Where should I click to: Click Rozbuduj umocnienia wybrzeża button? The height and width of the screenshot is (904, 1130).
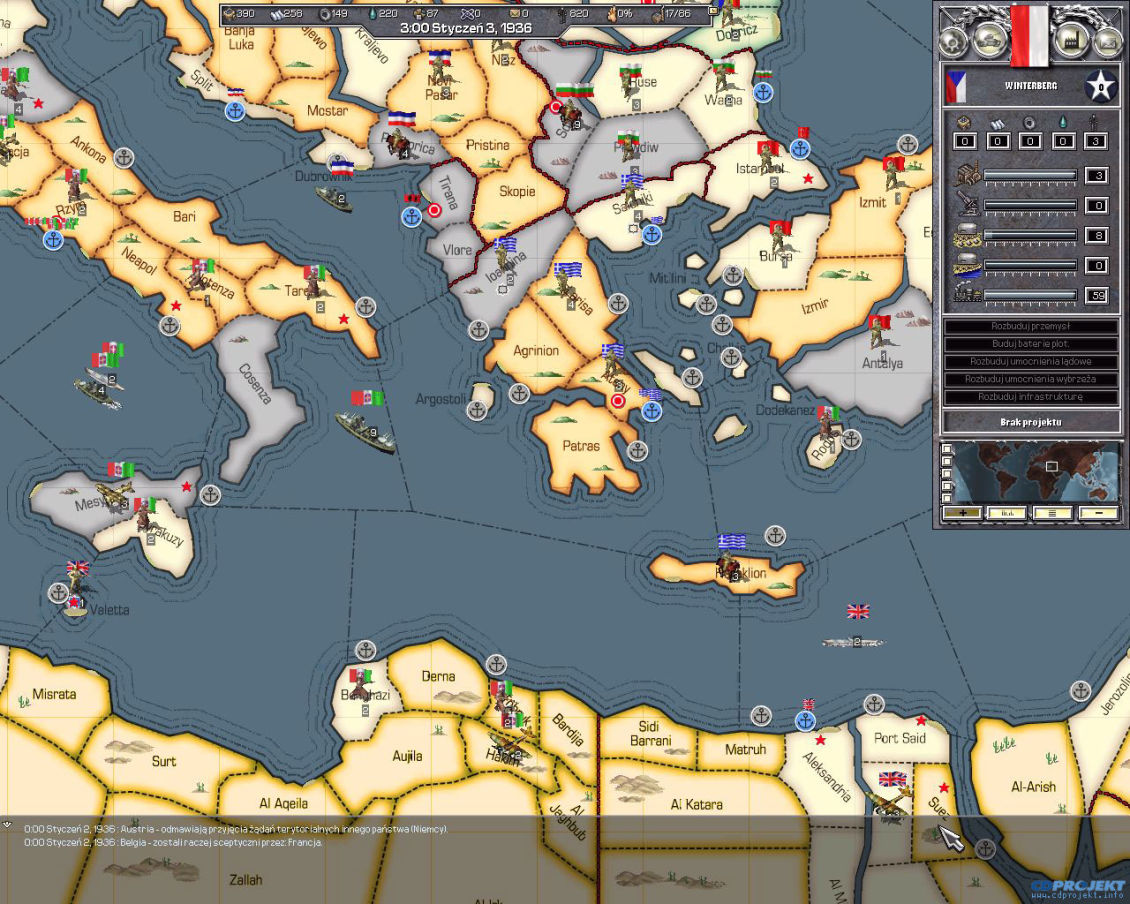point(1031,378)
